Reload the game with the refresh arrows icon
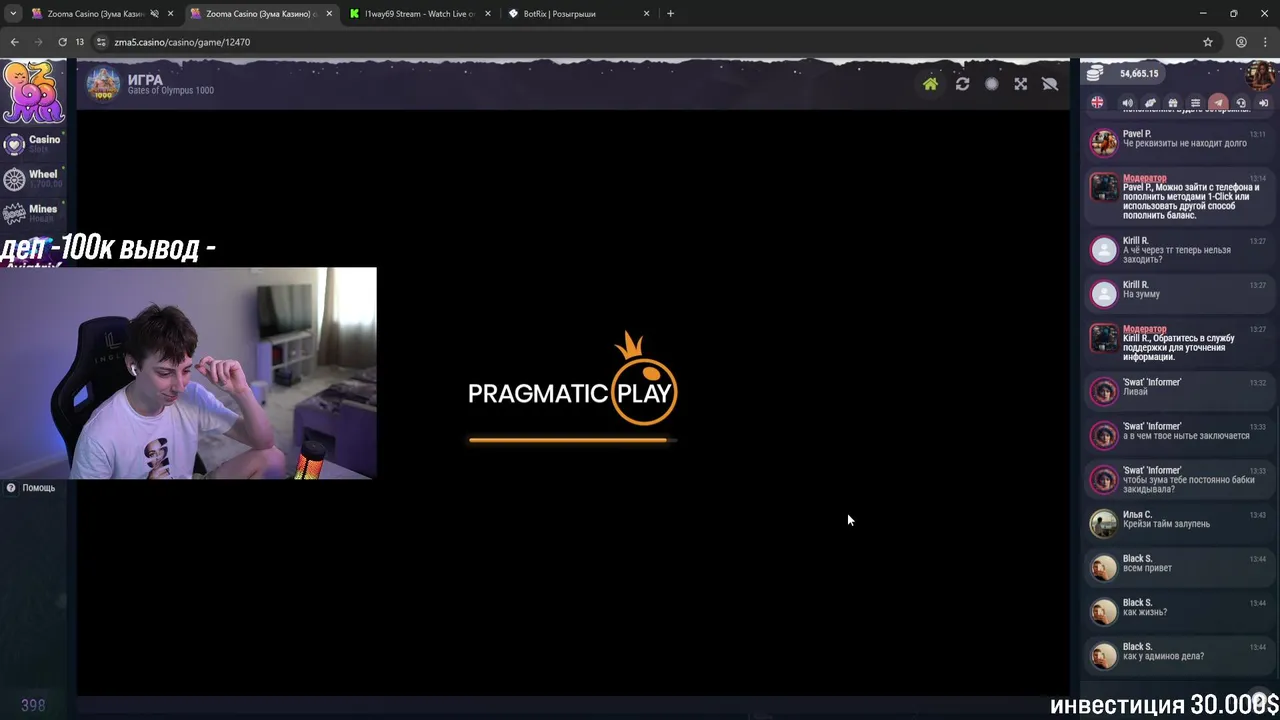 point(962,84)
